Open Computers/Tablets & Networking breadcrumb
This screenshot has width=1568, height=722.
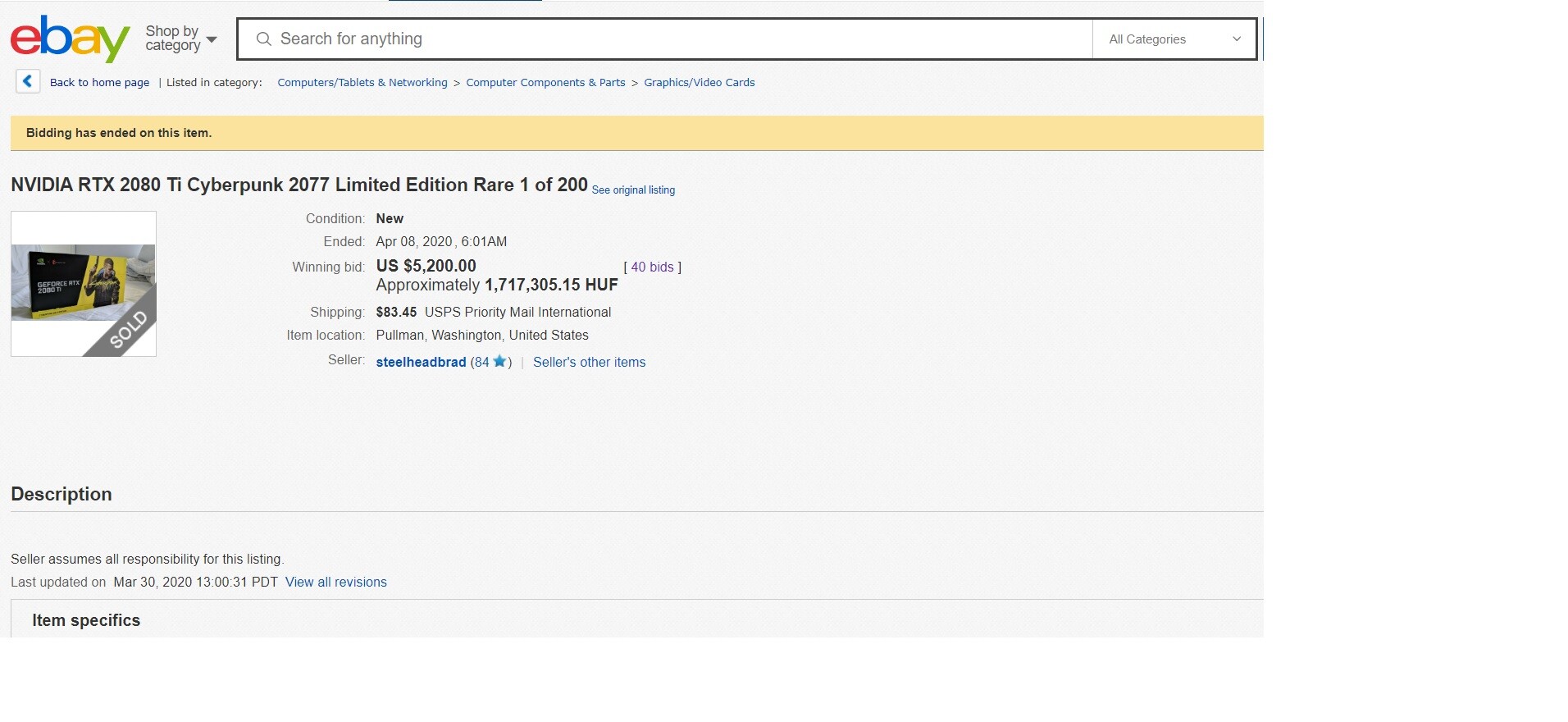362,83
